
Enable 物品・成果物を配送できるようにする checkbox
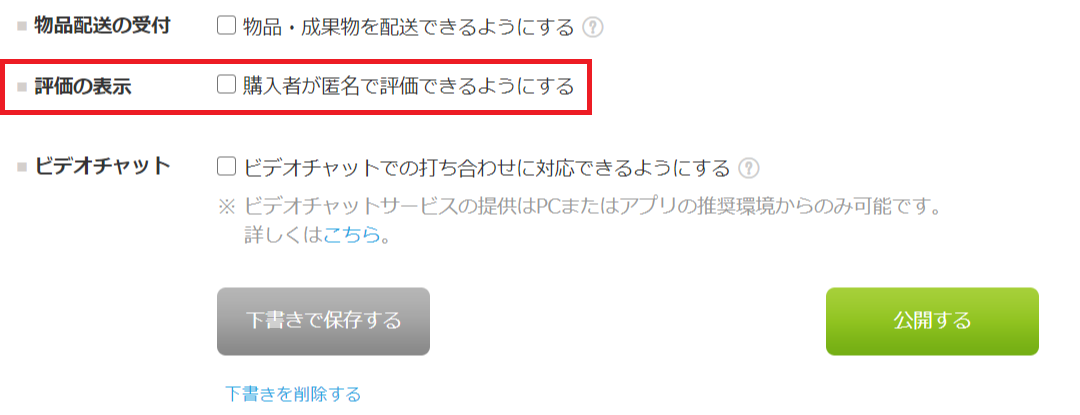pyautogui.click(x=226, y=26)
